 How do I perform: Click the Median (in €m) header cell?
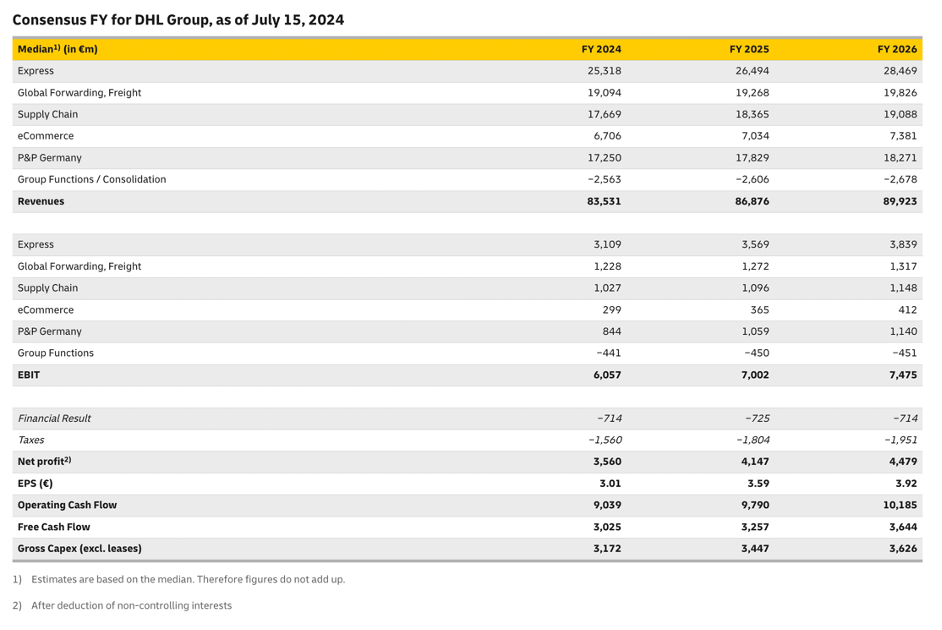click(x=57, y=48)
